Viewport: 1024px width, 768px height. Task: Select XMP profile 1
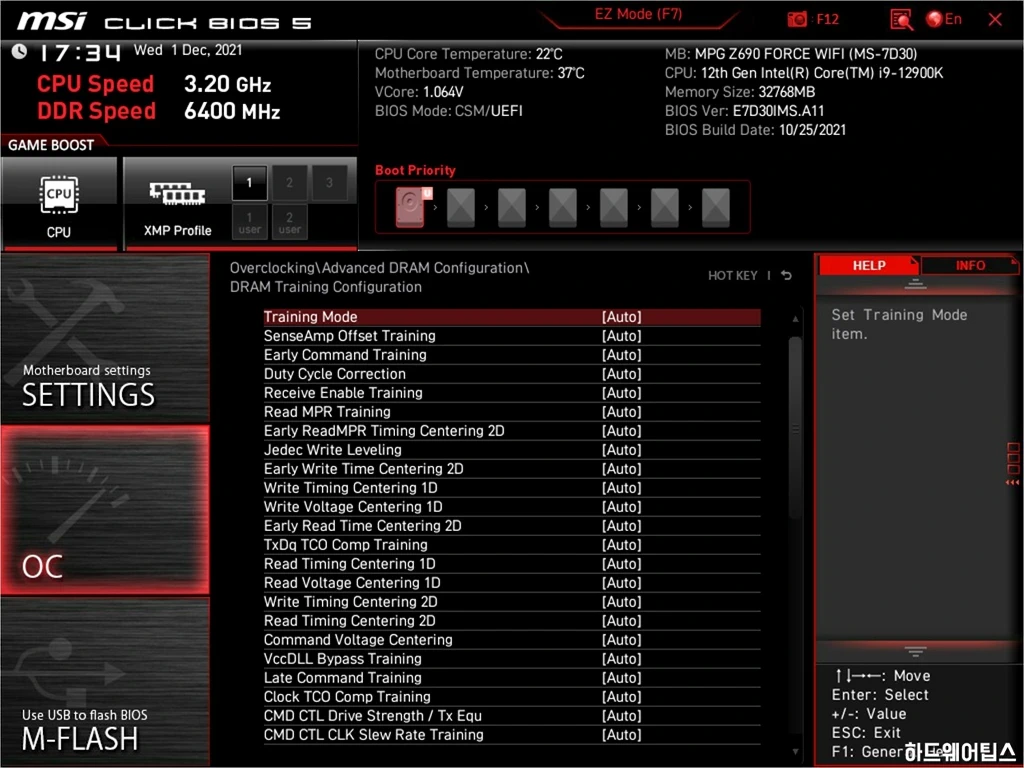(249, 183)
